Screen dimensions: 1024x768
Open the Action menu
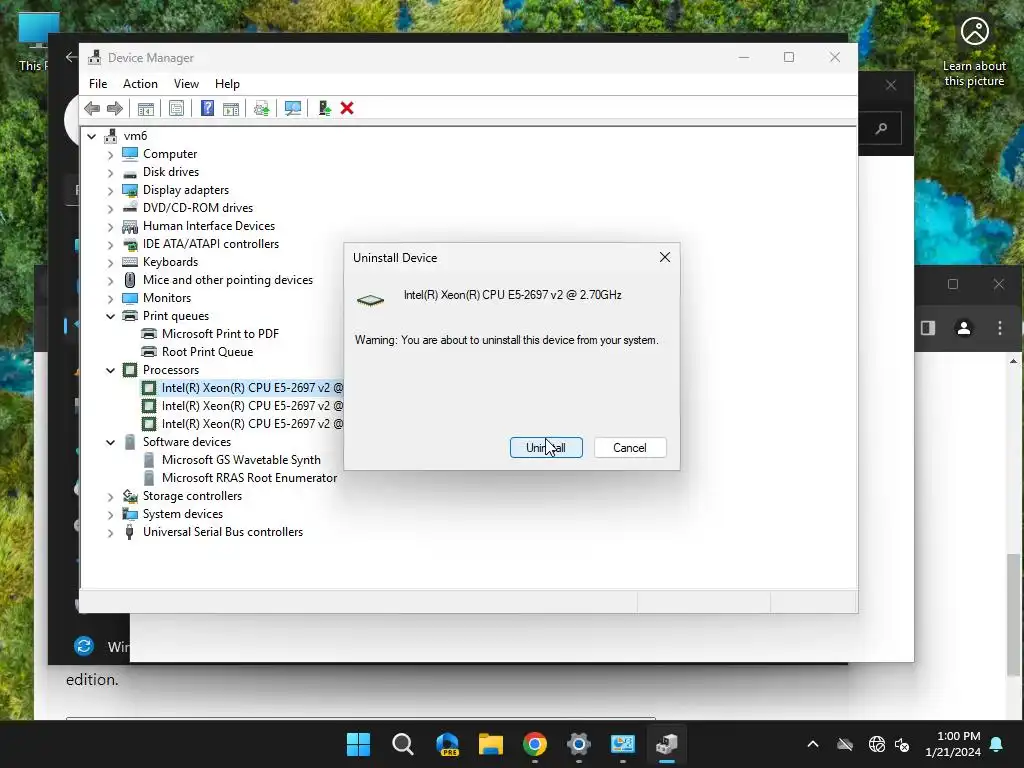(140, 84)
